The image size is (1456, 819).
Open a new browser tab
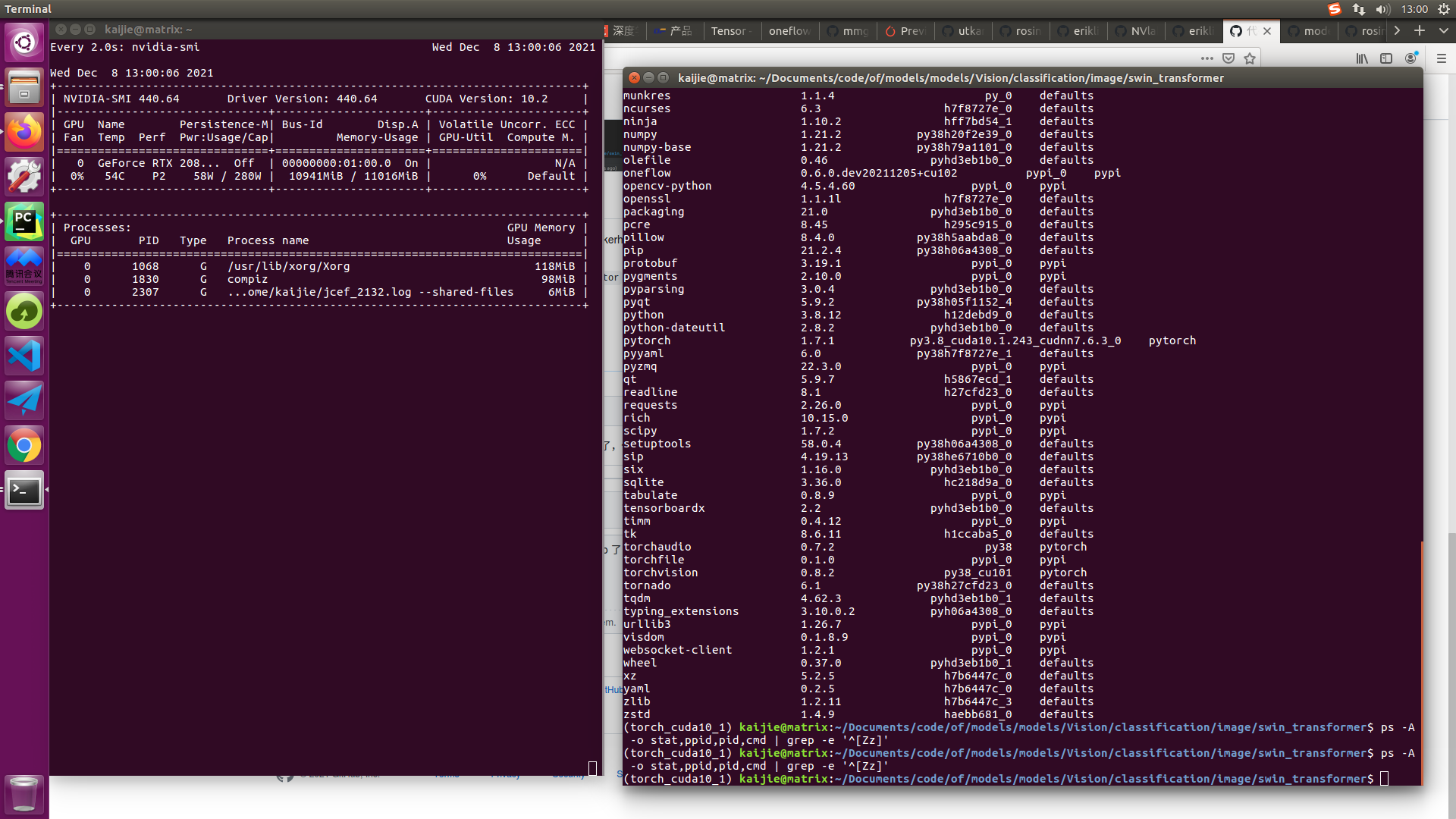click(x=1420, y=31)
